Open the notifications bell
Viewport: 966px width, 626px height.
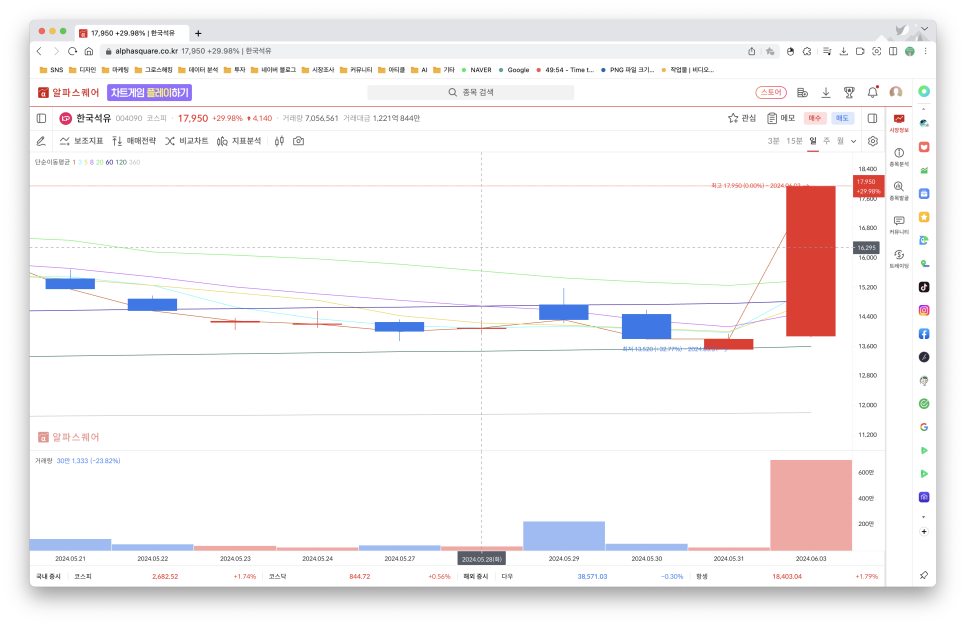872,92
